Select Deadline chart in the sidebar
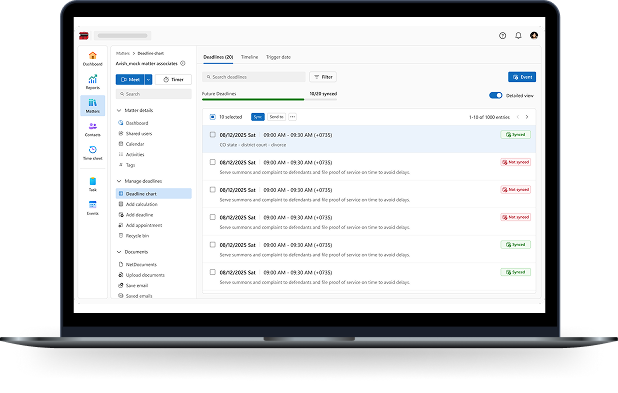Image resolution: width=618 pixels, height=393 pixels. pos(154,194)
